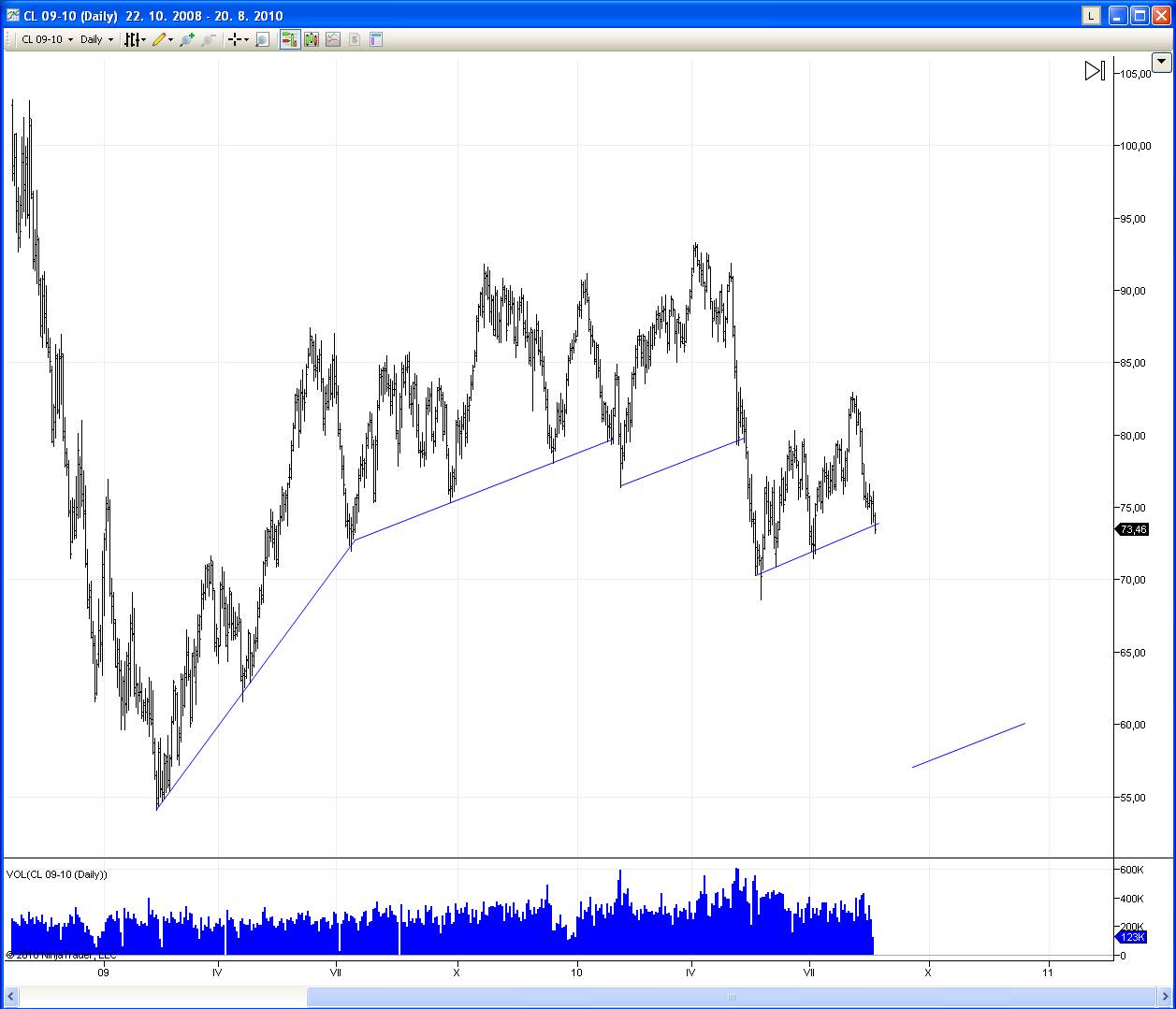Select the pencil drawing tools icon
This screenshot has height=1009, width=1176.
click(x=159, y=39)
